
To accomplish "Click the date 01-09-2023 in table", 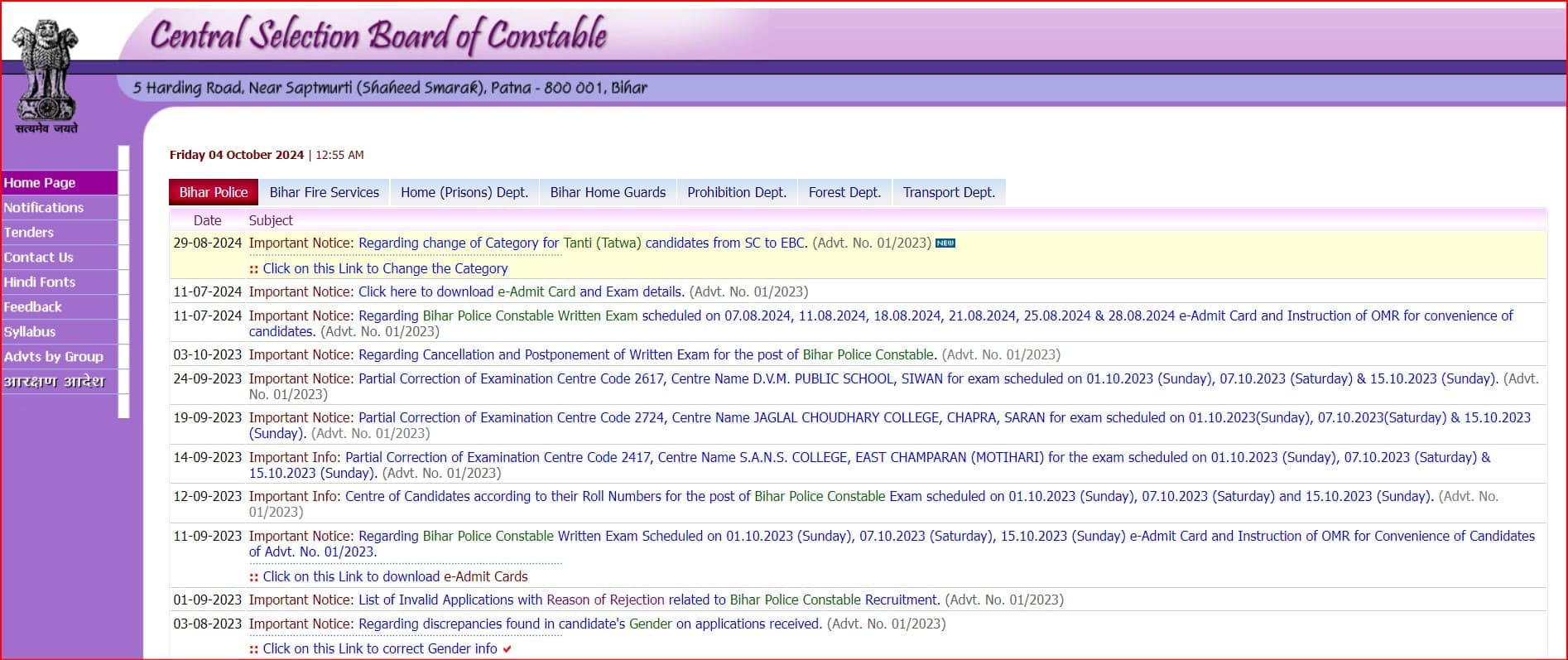I will [x=207, y=600].
